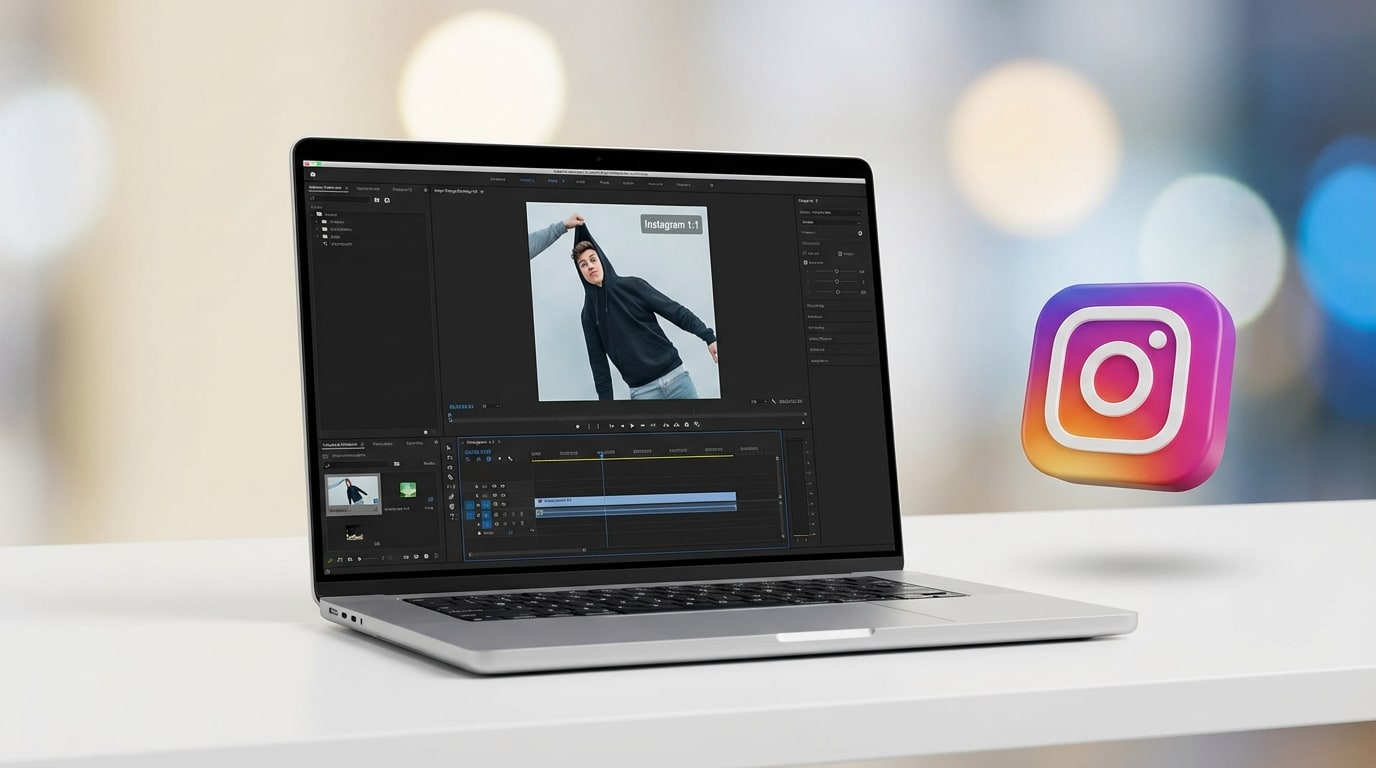Click the New Bin icon in the Project panel
Image resolution: width=1376 pixels, height=768 pixels.
[387, 200]
